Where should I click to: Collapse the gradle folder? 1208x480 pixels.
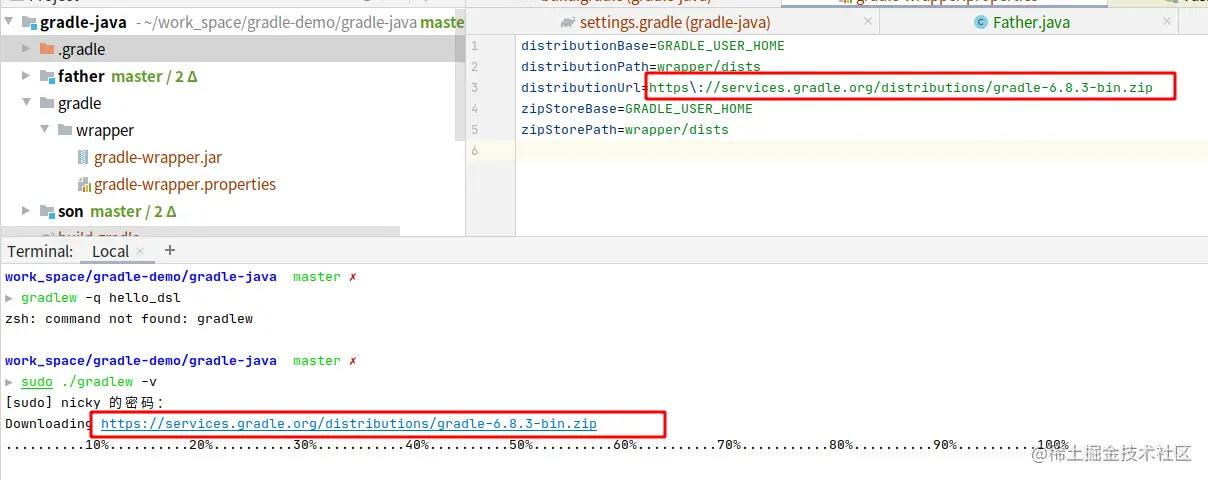pyautogui.click(x=28, y=103)
